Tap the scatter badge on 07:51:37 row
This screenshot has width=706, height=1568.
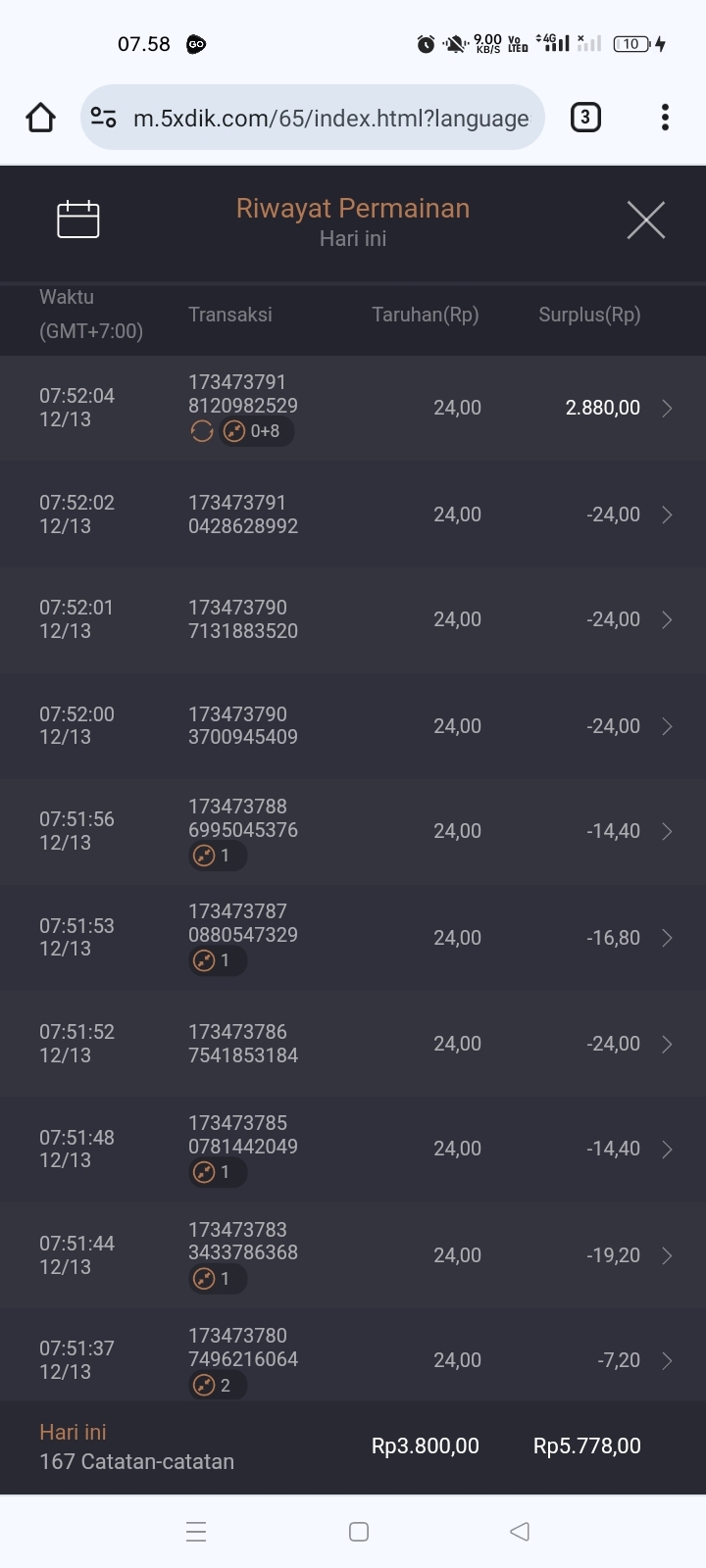coord(218,1385)
